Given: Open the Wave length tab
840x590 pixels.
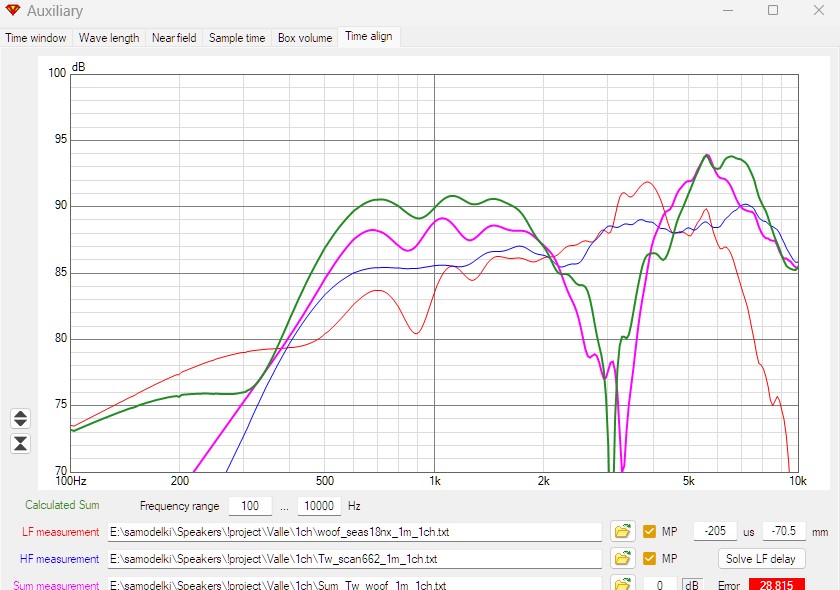Looking at the screenshot, I should click(x=109, y=38).
